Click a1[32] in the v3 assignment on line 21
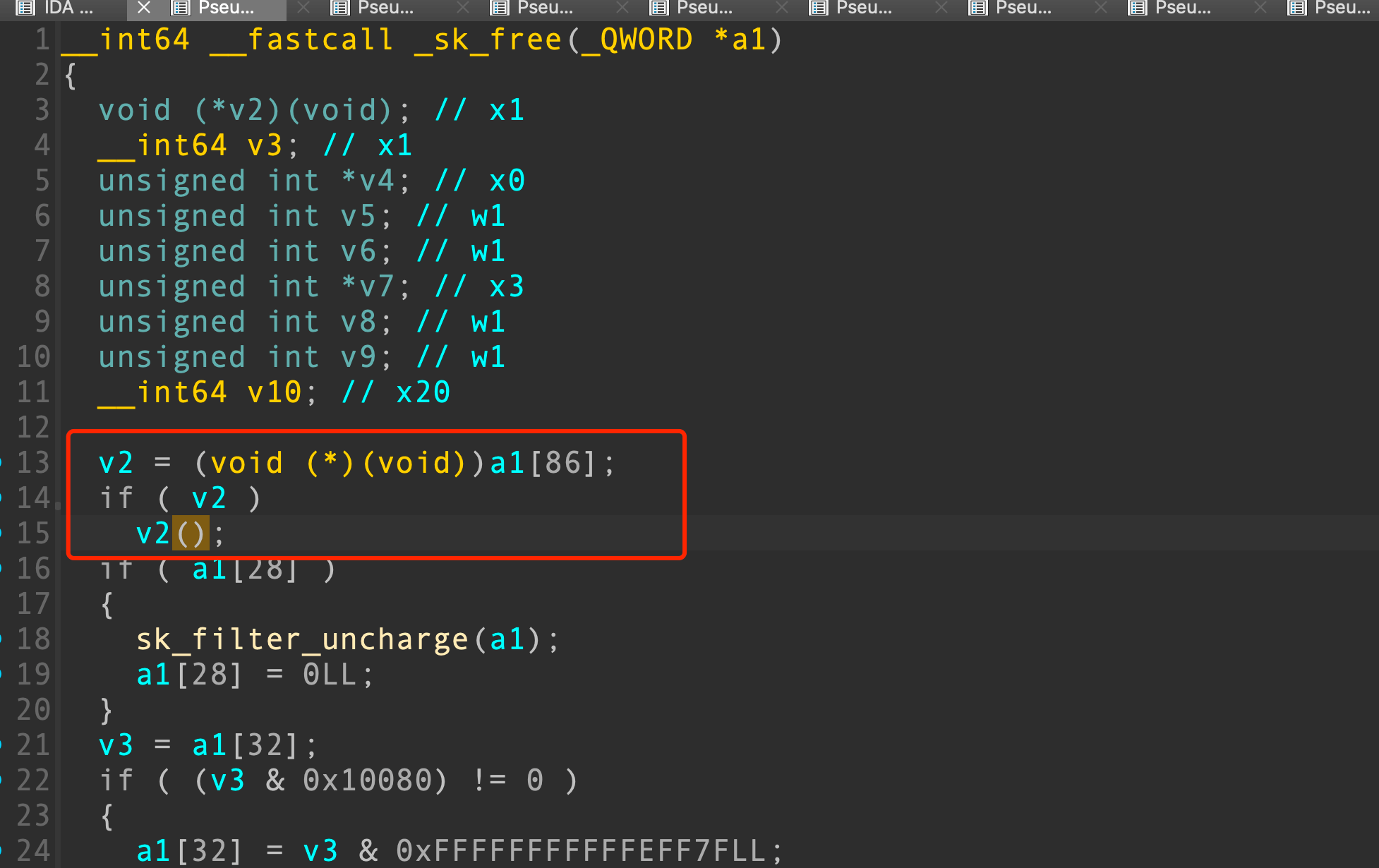This screenshot has height=868, width=1379. click(x=245, y=745)
